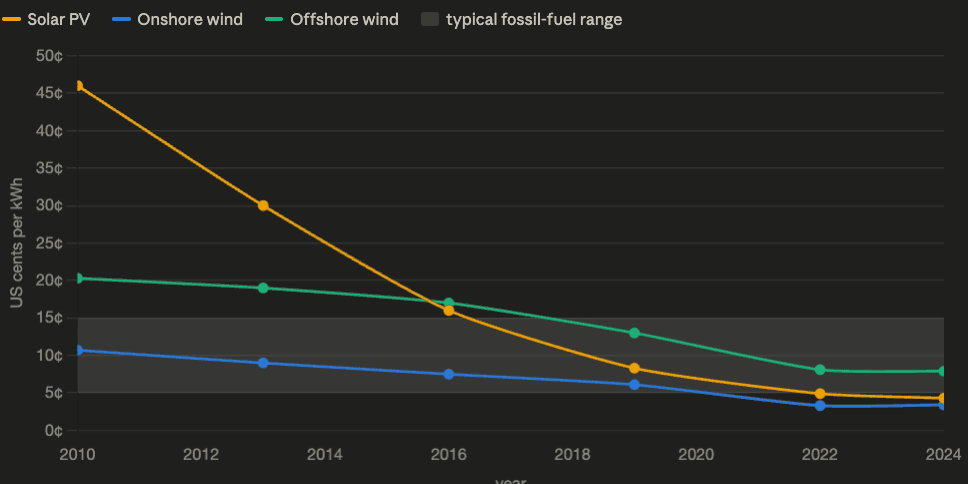Toggle the Onshore wind legend entry

(177, 19)
